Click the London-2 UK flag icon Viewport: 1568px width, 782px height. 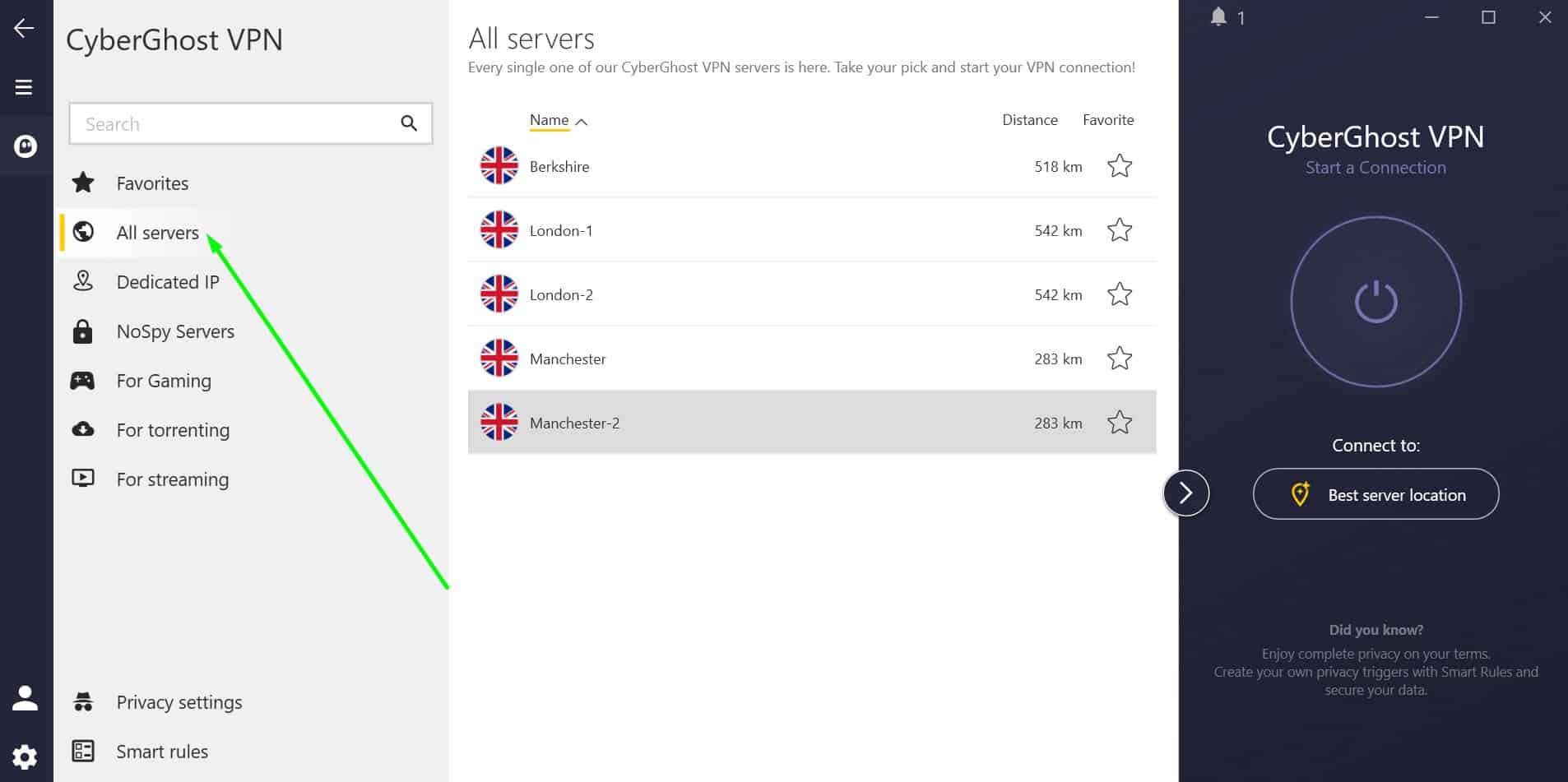tap(499, 294)
